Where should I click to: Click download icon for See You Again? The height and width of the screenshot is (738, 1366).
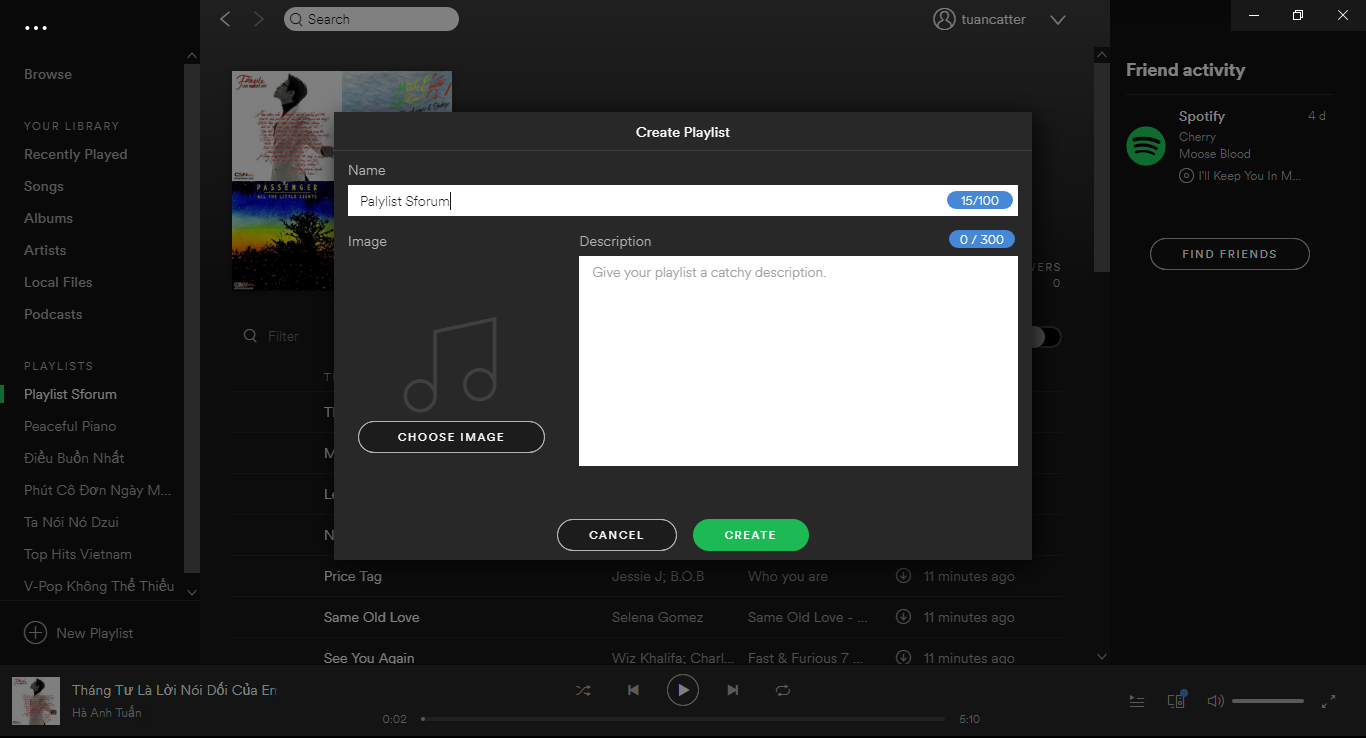(x=903, y=658)
